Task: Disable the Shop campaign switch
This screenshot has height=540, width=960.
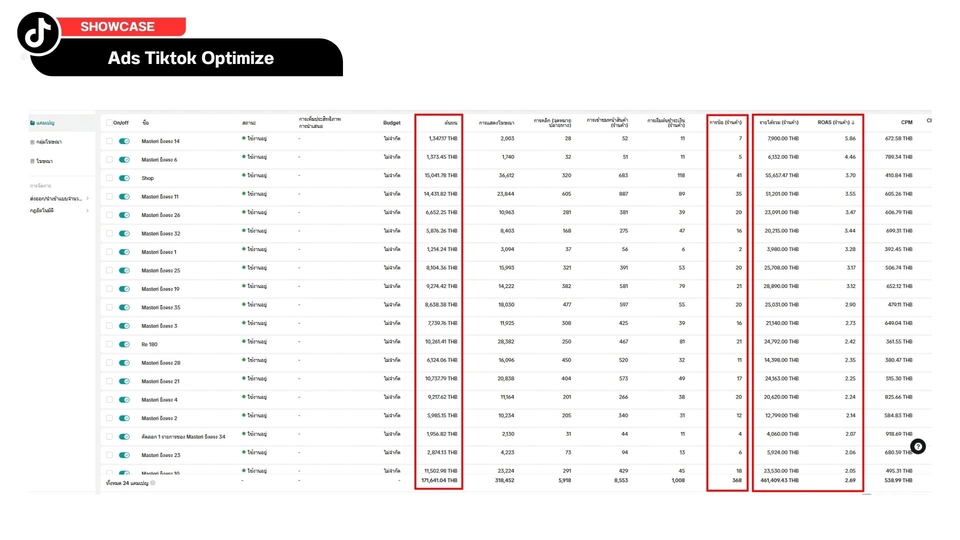Action: point(124,178)
